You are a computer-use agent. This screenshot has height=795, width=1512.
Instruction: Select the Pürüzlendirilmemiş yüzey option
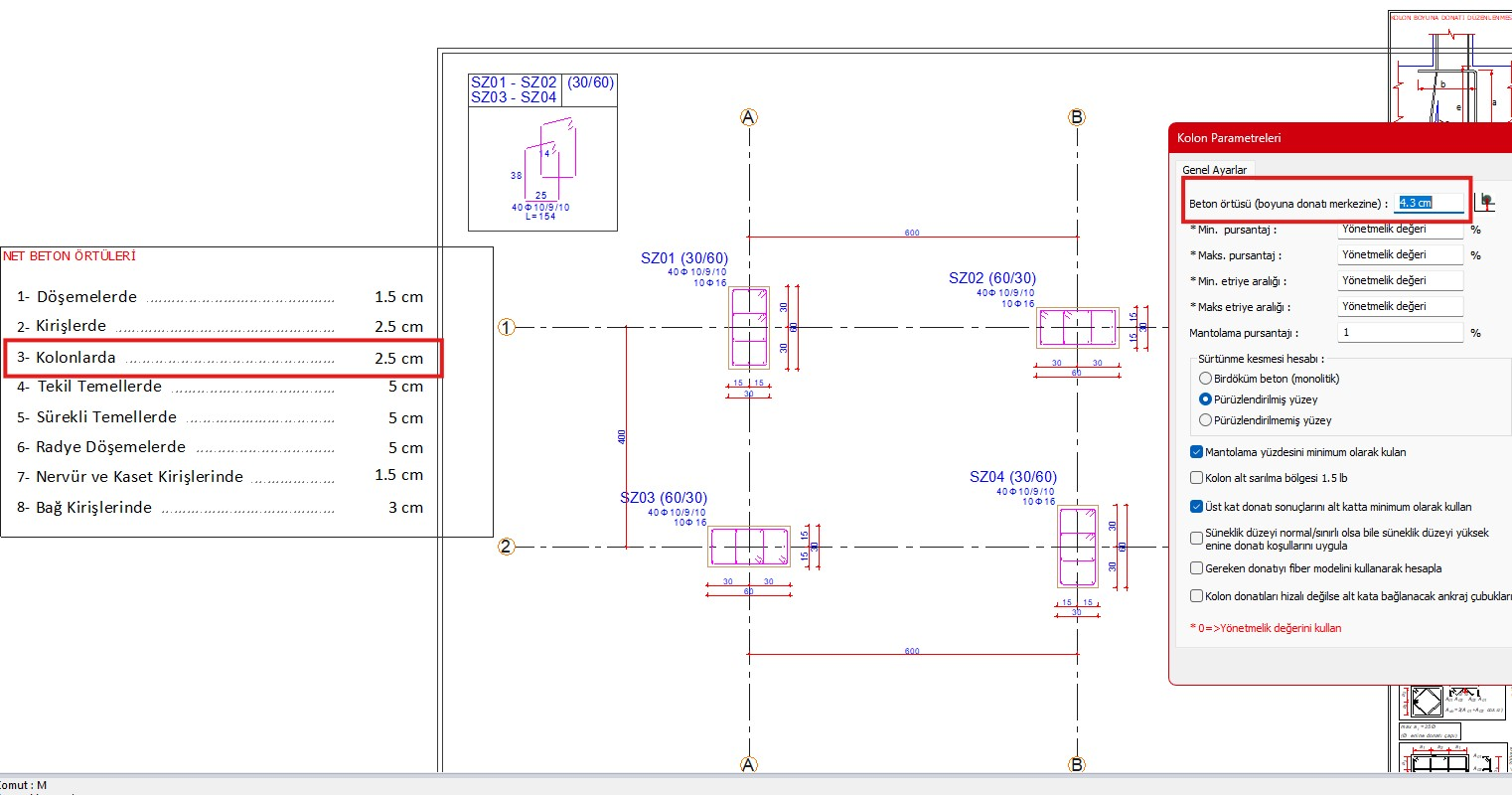pos(1266,420)
